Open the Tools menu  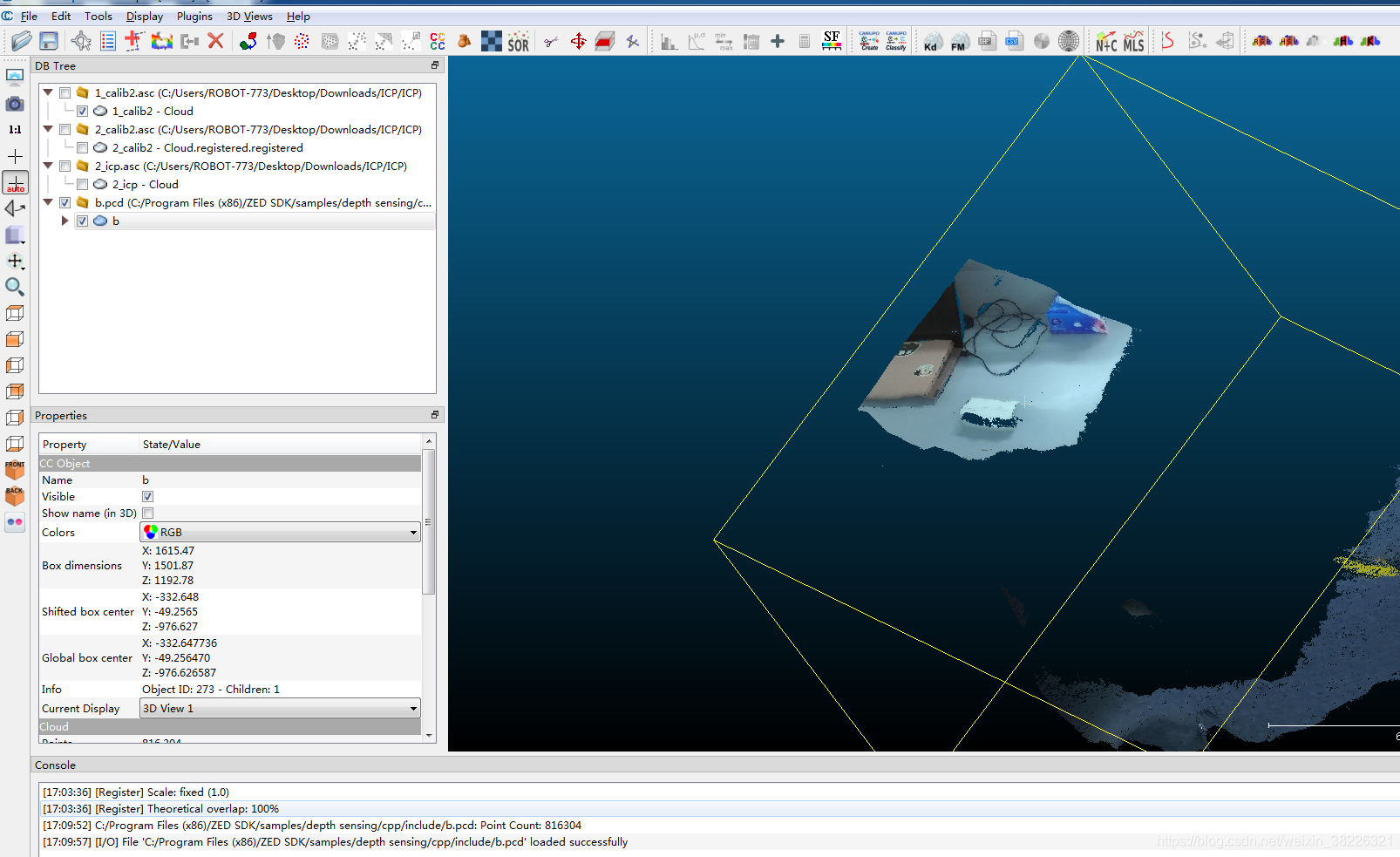pos(99,17)
